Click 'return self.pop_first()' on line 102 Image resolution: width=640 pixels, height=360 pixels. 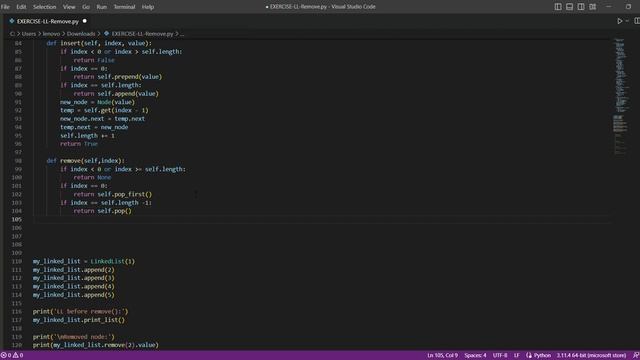[x=113, y=194]
